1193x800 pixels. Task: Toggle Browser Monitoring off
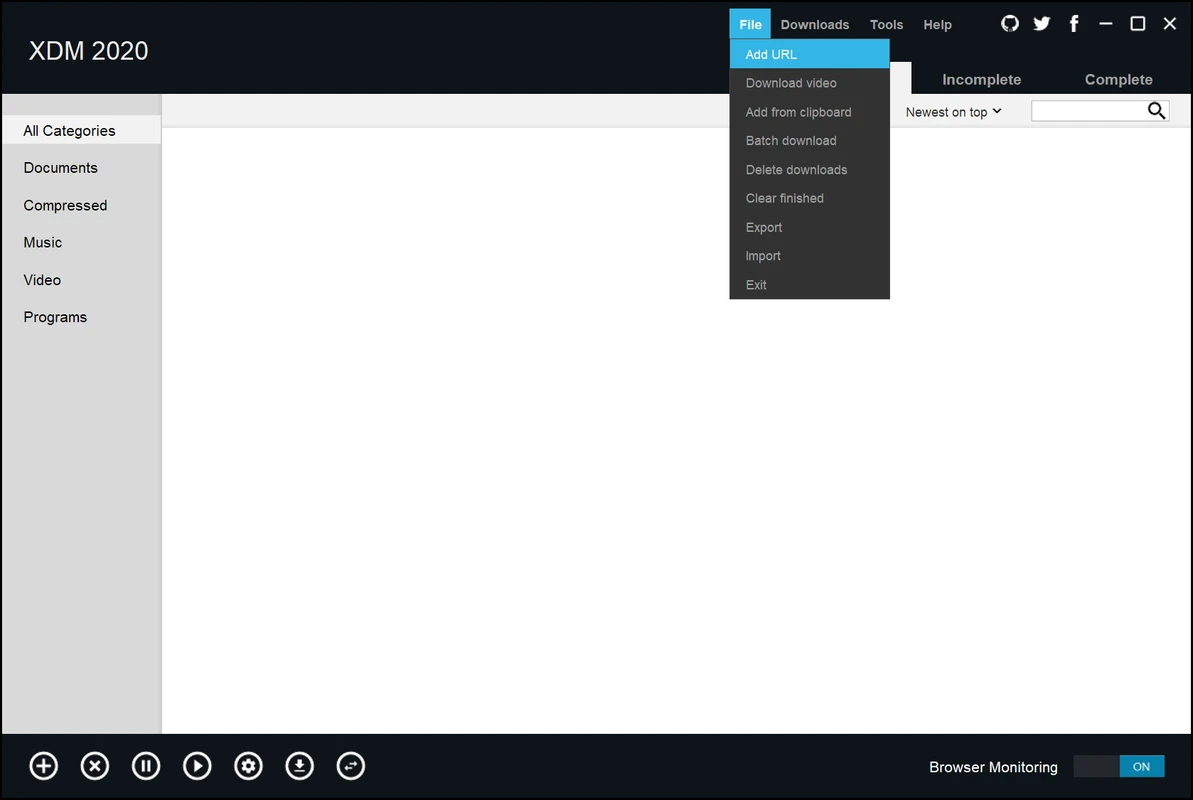point(1119,766)
